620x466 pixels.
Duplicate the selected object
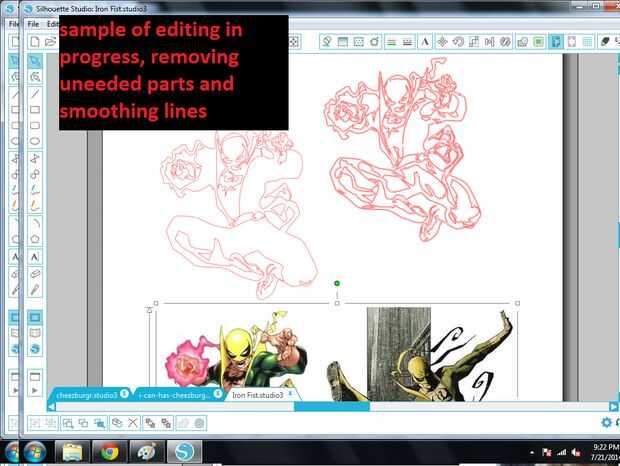click(117, 423)
